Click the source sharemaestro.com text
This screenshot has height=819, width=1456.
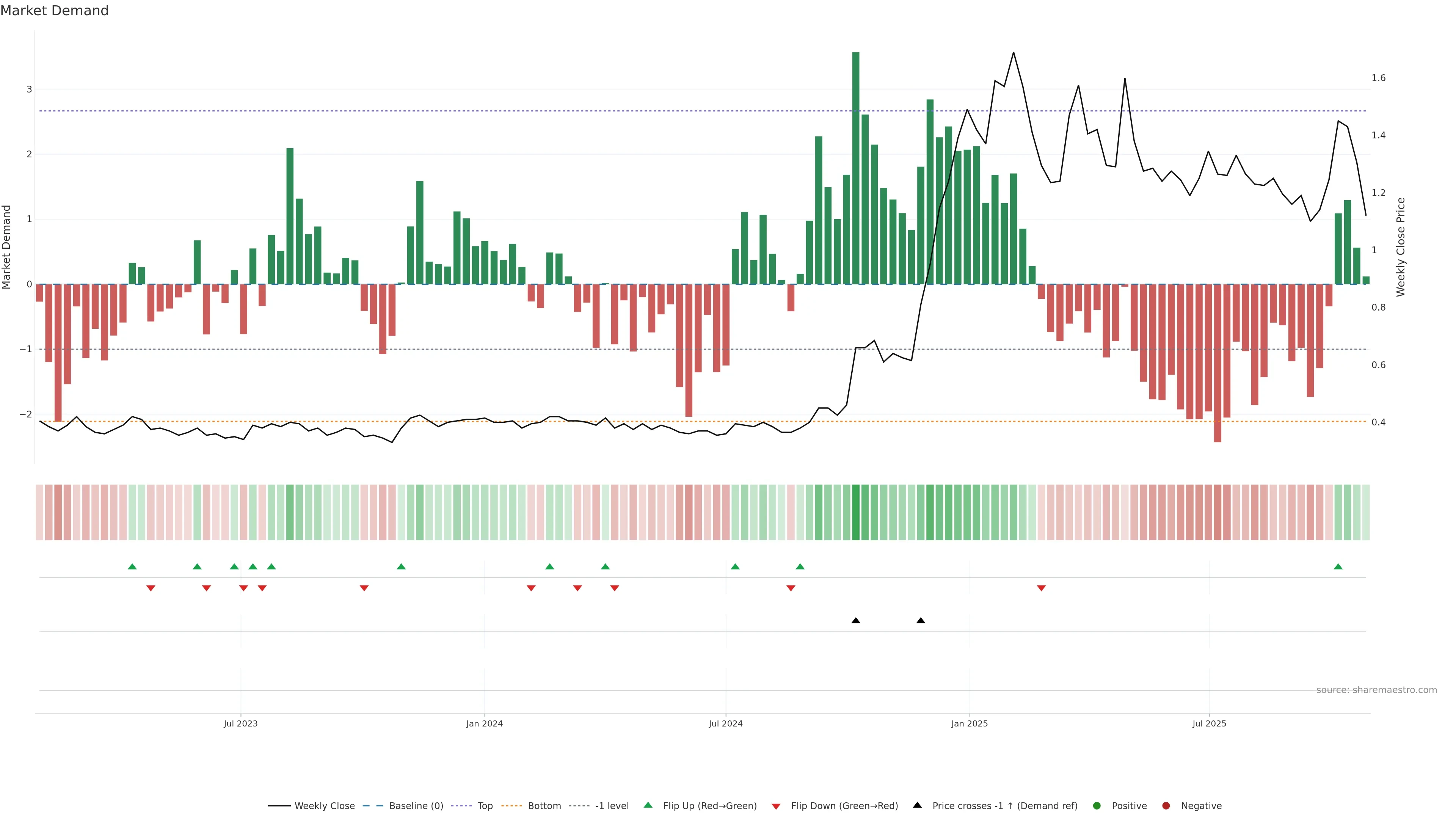[1376, 690]
